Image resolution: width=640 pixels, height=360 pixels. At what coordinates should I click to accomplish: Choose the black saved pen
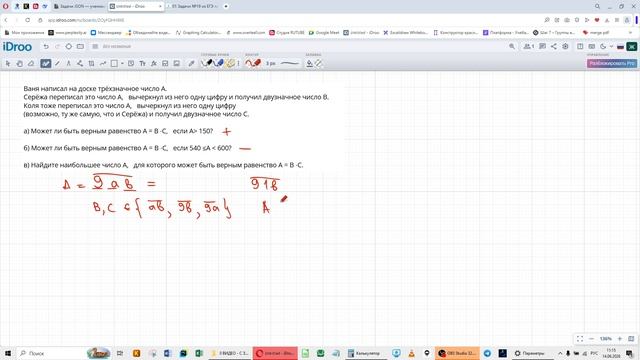[x=207, y=63]
